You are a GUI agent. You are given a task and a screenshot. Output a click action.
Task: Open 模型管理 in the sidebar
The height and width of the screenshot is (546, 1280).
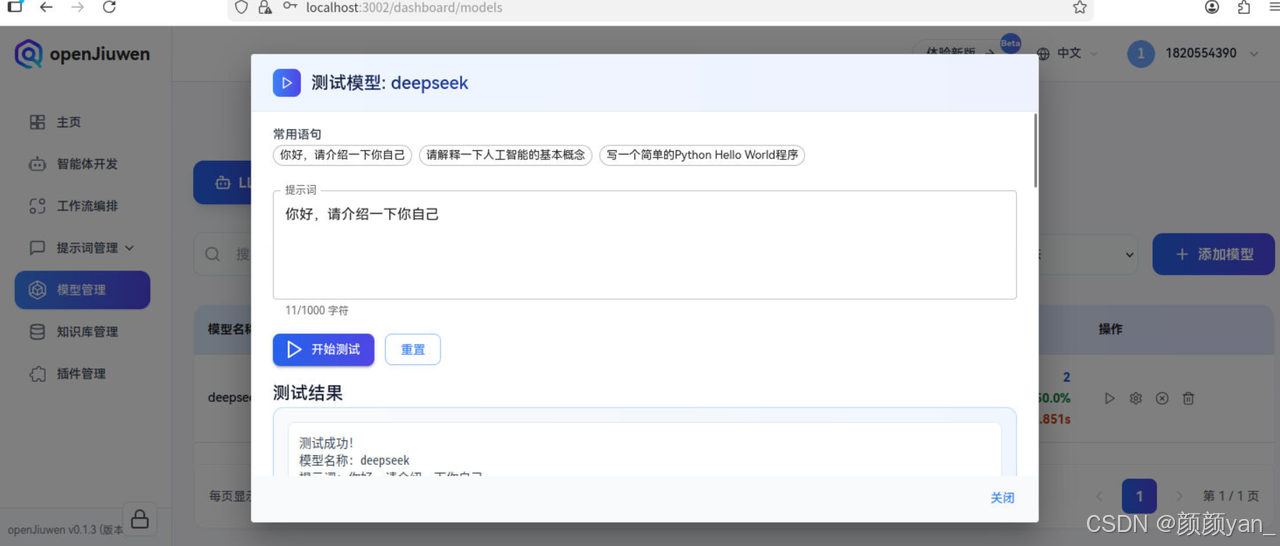point(82,290)
